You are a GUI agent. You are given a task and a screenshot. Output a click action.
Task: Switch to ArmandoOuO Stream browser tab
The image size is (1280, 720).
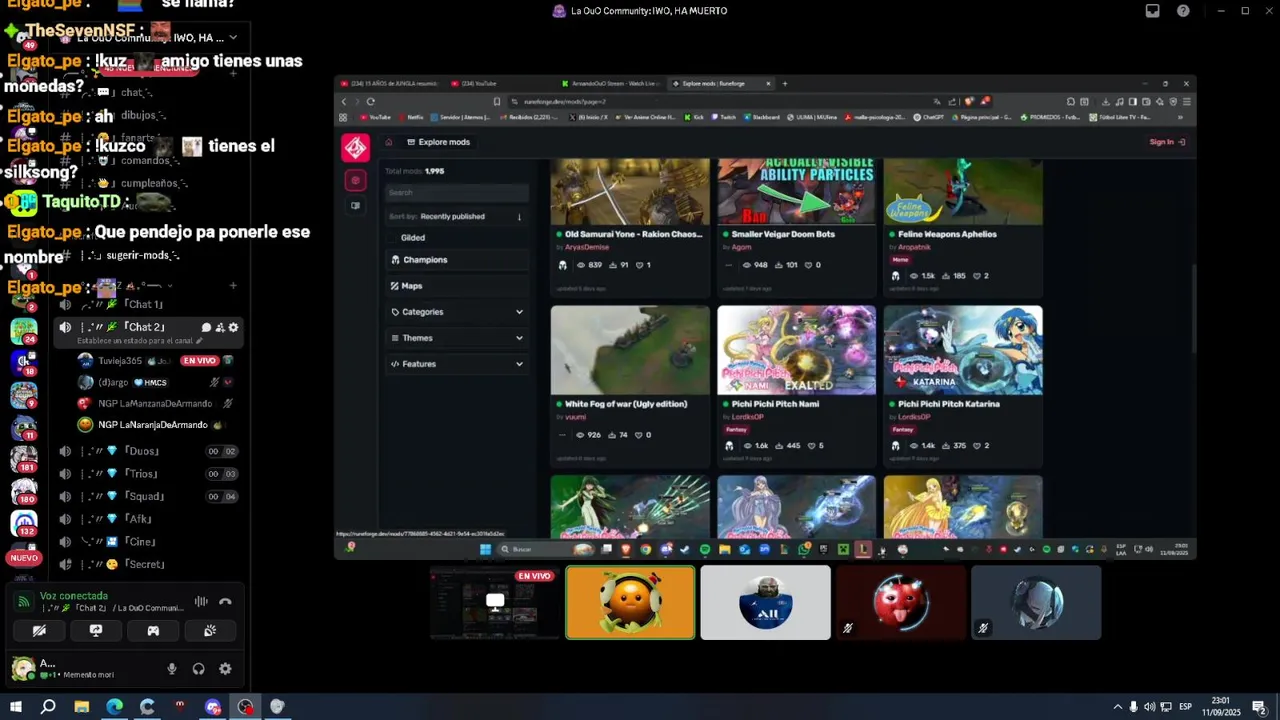tap(612, 84)
